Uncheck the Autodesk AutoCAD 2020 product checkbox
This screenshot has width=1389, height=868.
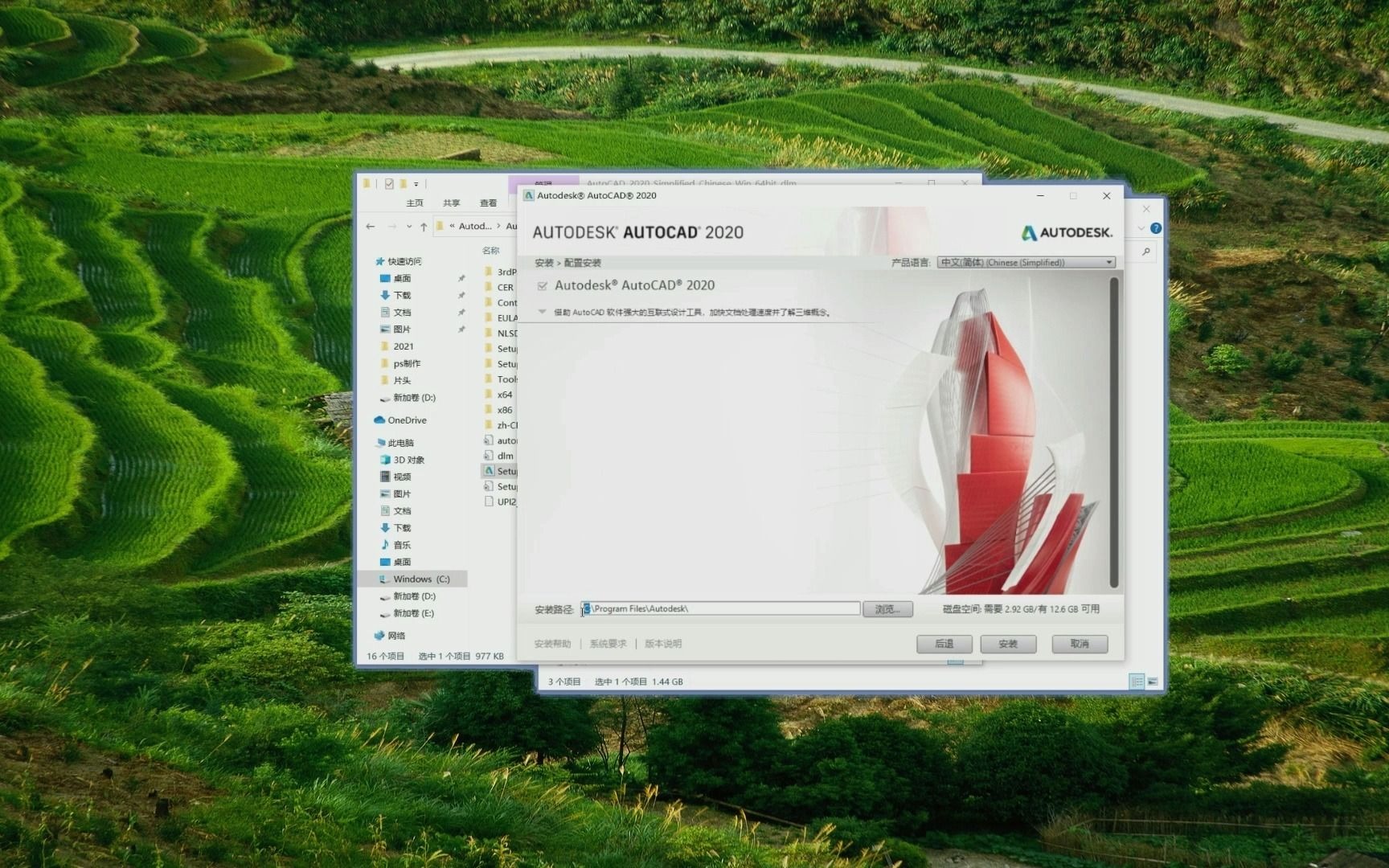pos(545,285)
